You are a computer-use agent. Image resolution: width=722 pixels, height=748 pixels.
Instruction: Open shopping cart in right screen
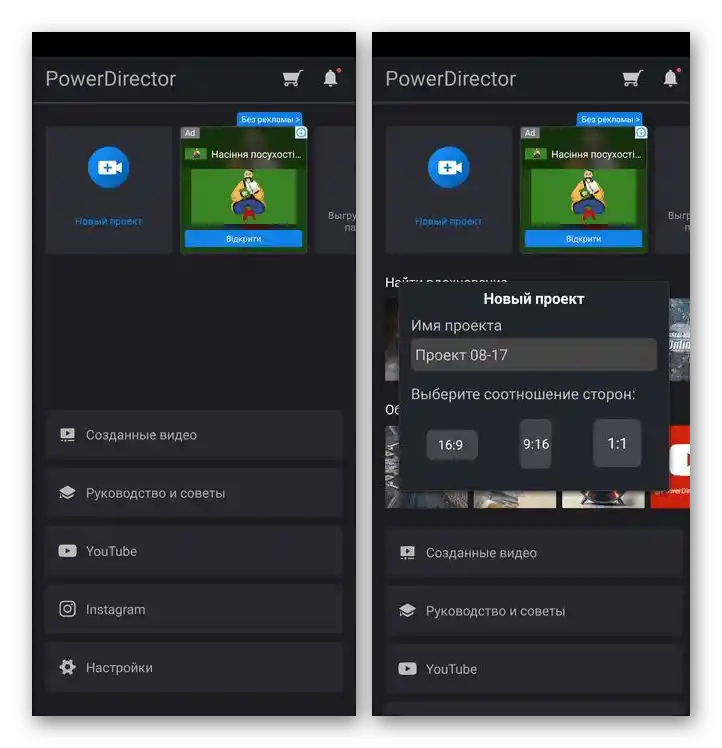pyautogui.click(x=632, y=78)
